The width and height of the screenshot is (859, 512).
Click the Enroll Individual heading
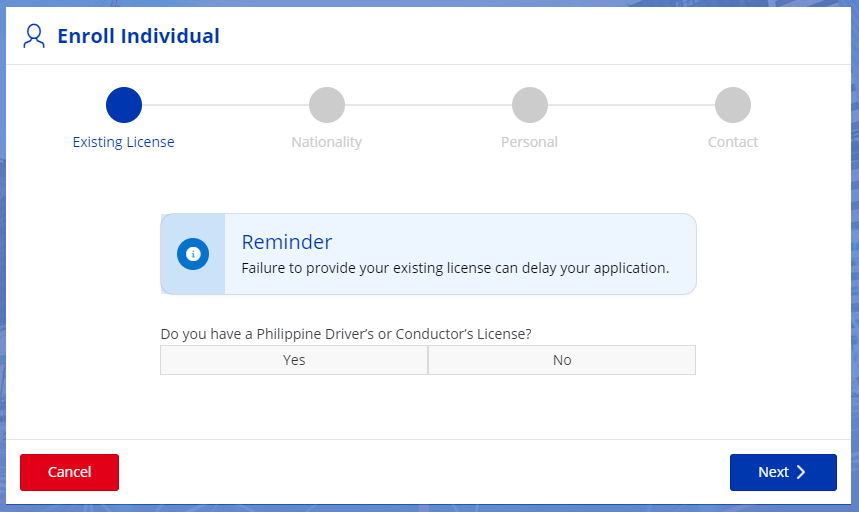click(138, 37)
